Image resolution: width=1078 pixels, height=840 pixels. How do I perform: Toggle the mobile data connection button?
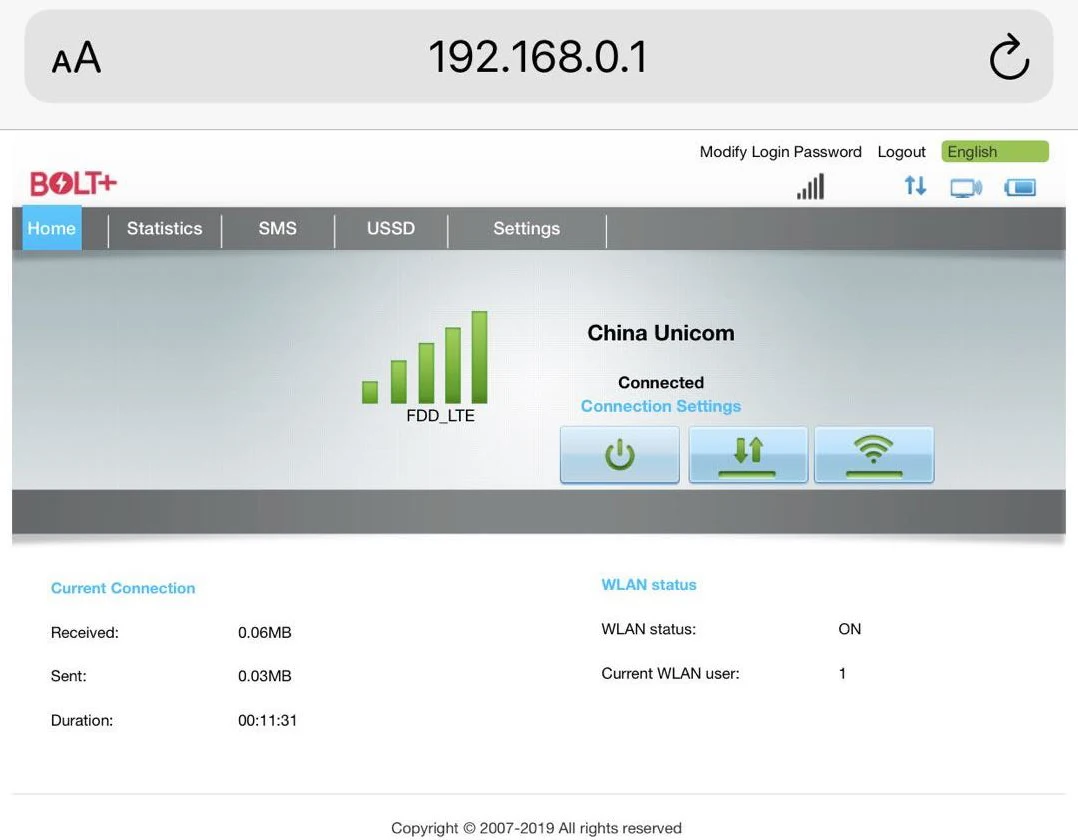(x=747, y=455)
